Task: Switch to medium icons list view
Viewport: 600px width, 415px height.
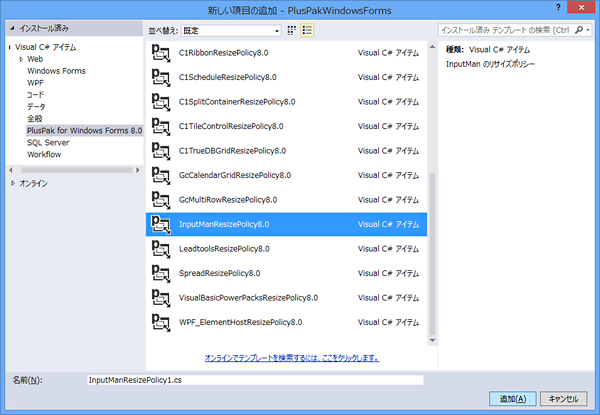Action: pos(307,30)
